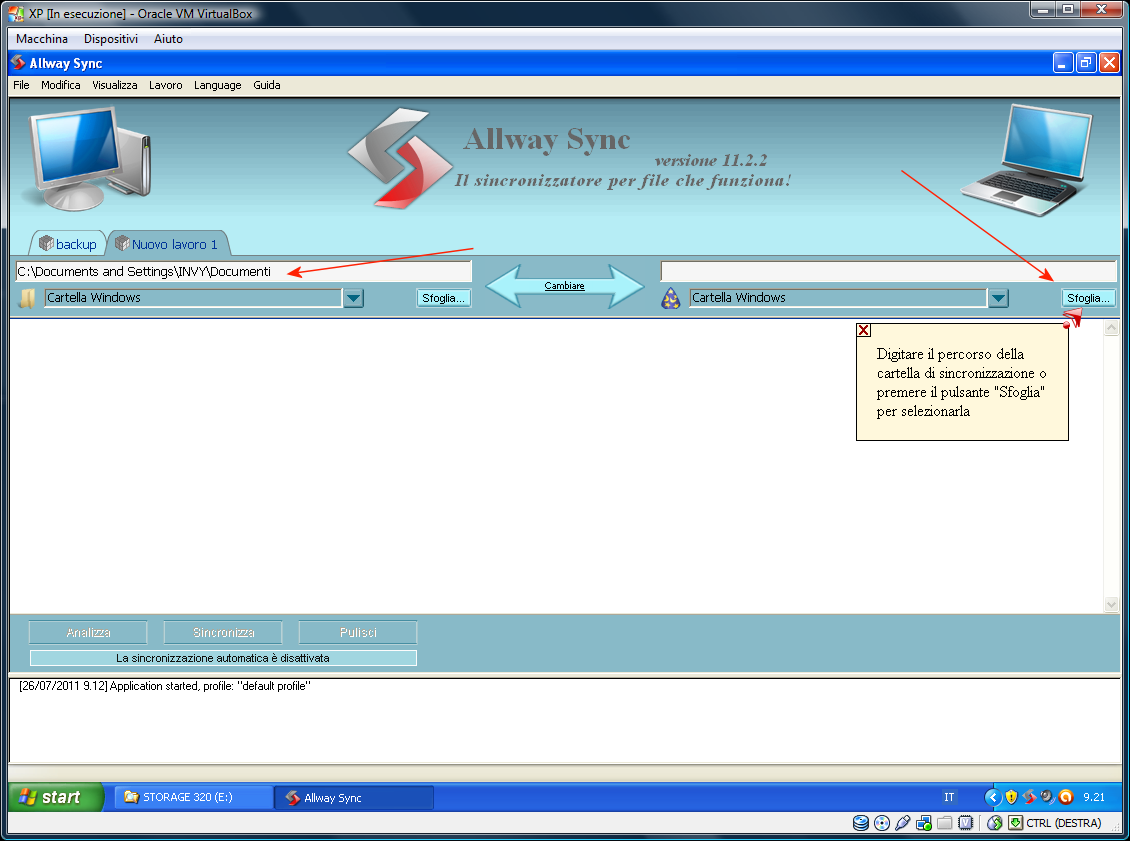Switch to STORAGE 320 (E:) taskbar window
The height and width of the screenshot is (841, 1130).
point(193,797)
